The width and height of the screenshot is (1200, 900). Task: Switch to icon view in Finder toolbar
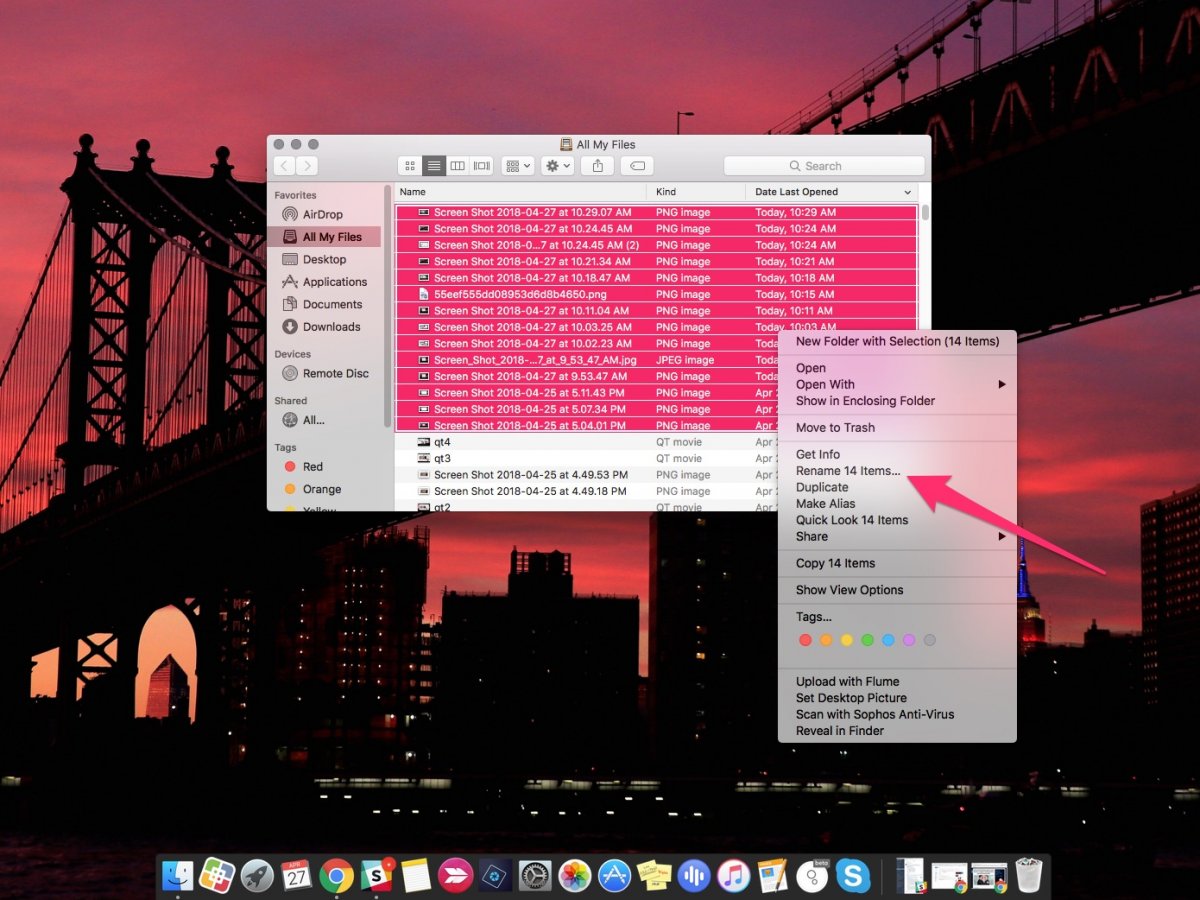pyautogui.click(x=409, y=166)
